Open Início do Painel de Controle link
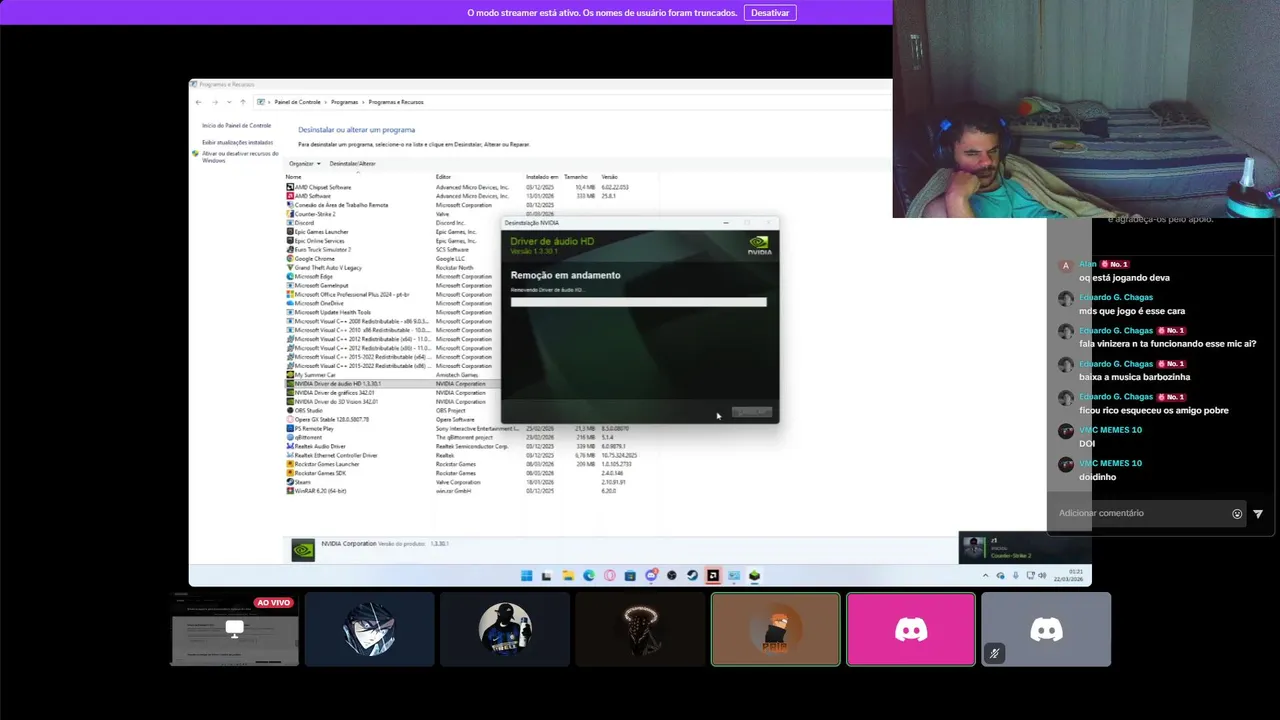Viewport: 1280px width, 720px height. [x=236, y=126]
